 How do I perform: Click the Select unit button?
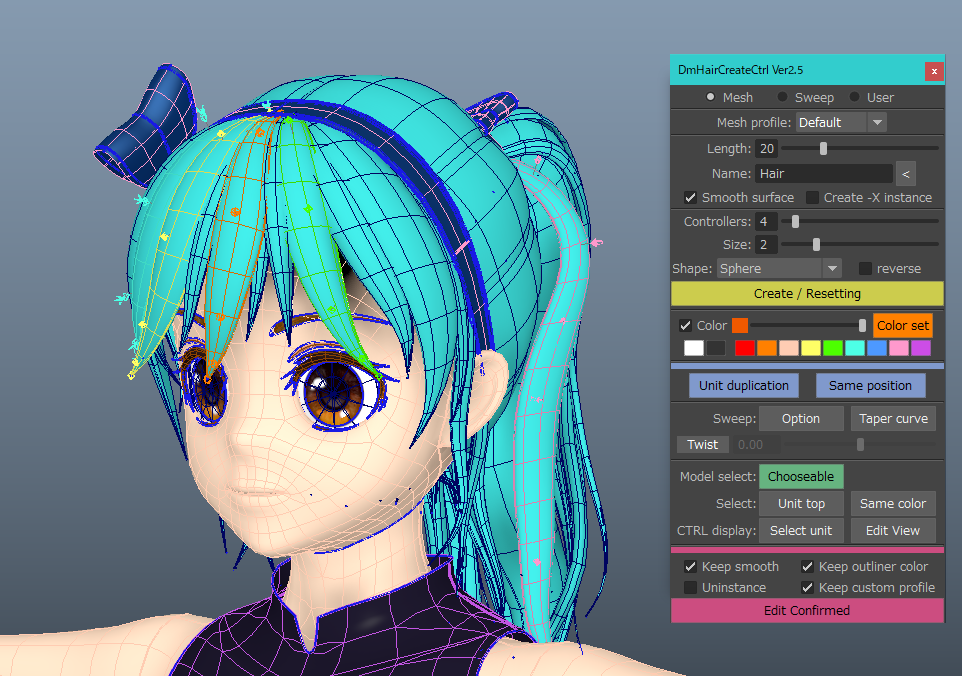pyautogui.click(x=801, y=531)
